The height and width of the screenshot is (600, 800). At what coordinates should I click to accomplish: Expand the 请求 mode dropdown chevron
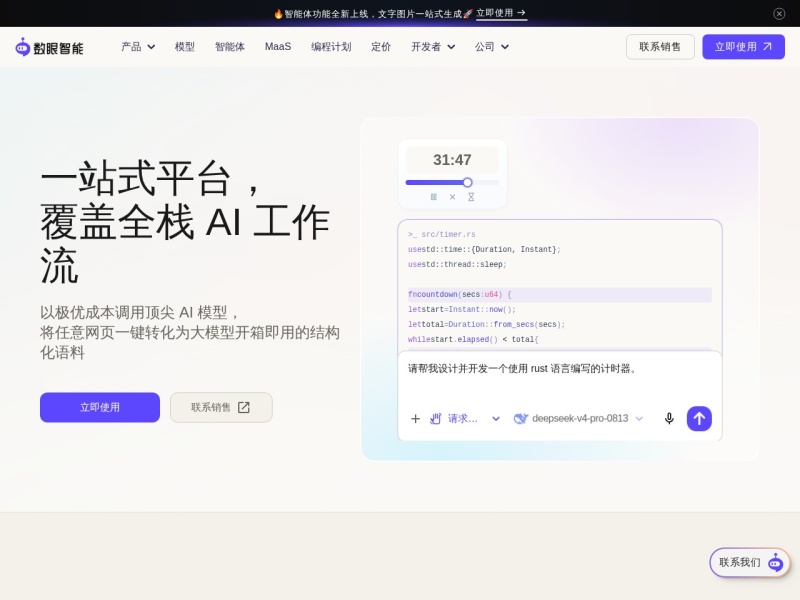pos(495,419)
